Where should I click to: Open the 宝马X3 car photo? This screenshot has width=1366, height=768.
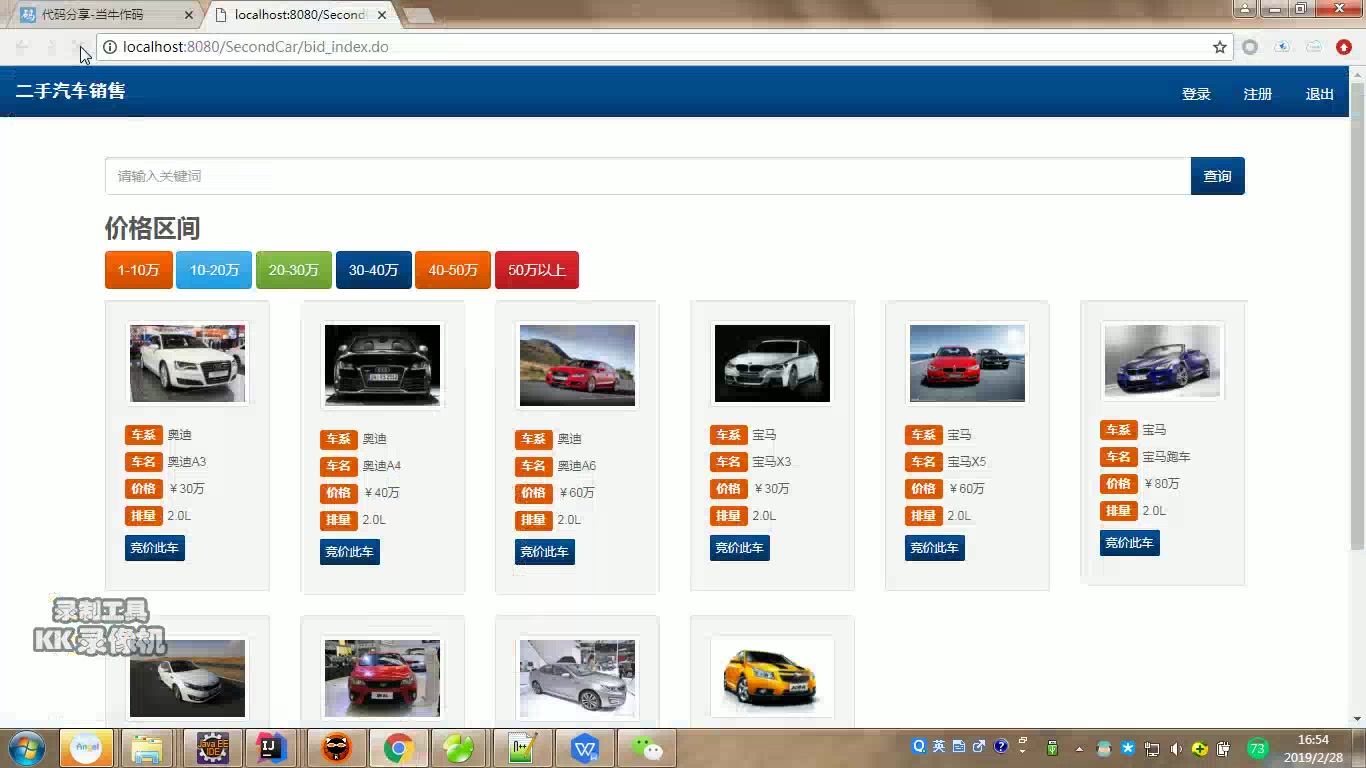[x=772, y=364]
